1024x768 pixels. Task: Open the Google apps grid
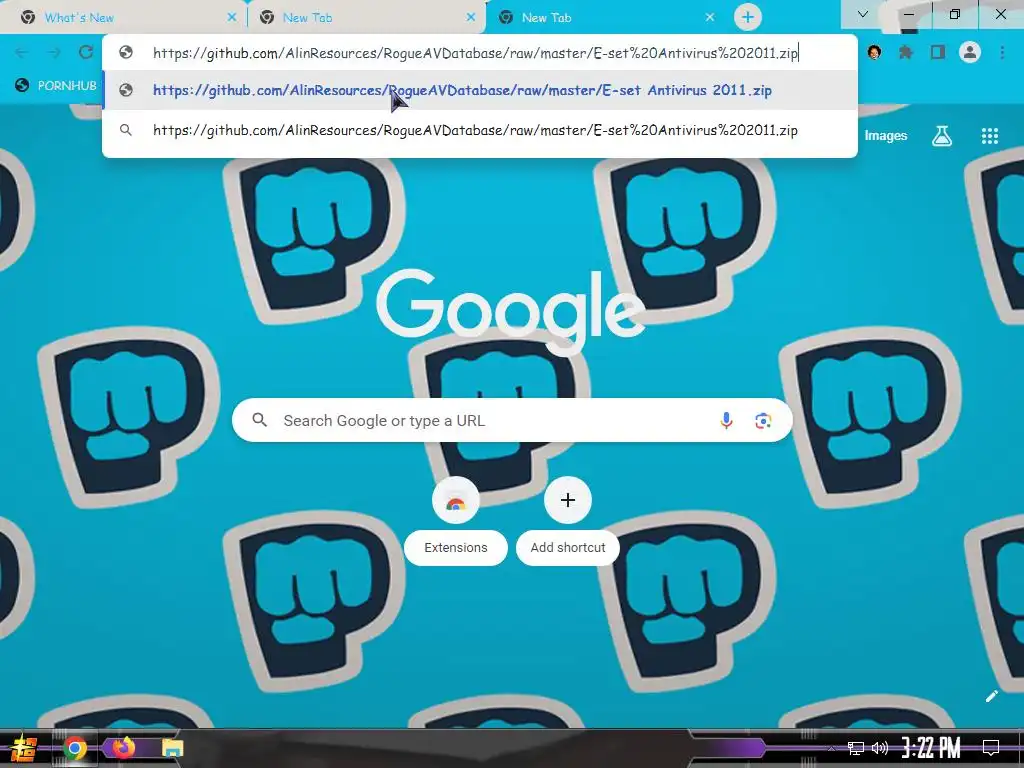click(990, 136)
